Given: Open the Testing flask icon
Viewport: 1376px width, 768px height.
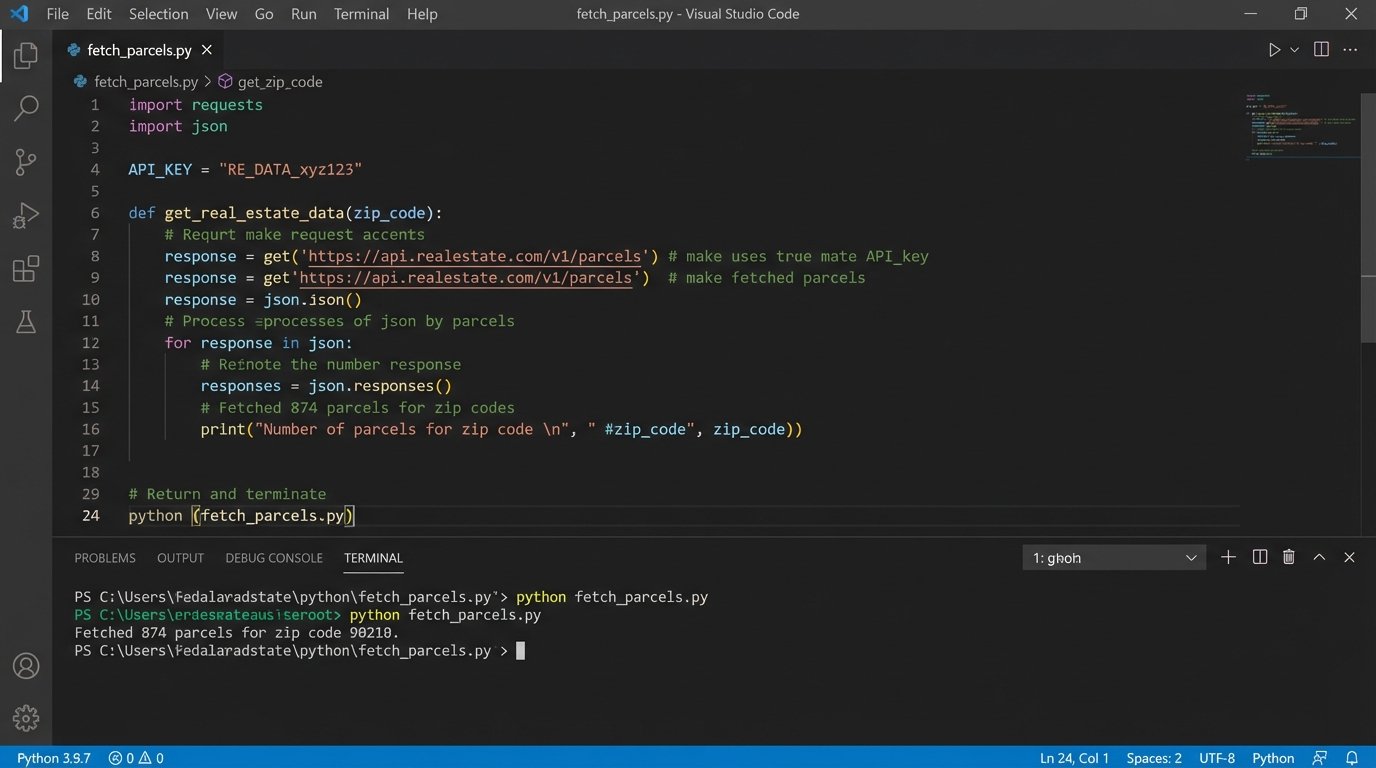Looking at the screenshot, I should pyautogui.click(x=26, y=322).
